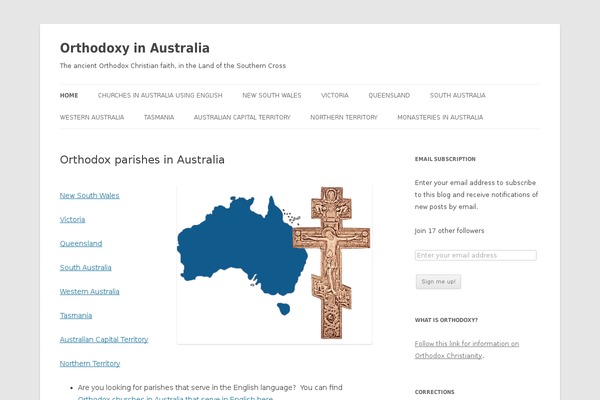Open Churches in Australia Using English menu
The height and width of the screenshot is (400, 600).
tap(160, 95)
